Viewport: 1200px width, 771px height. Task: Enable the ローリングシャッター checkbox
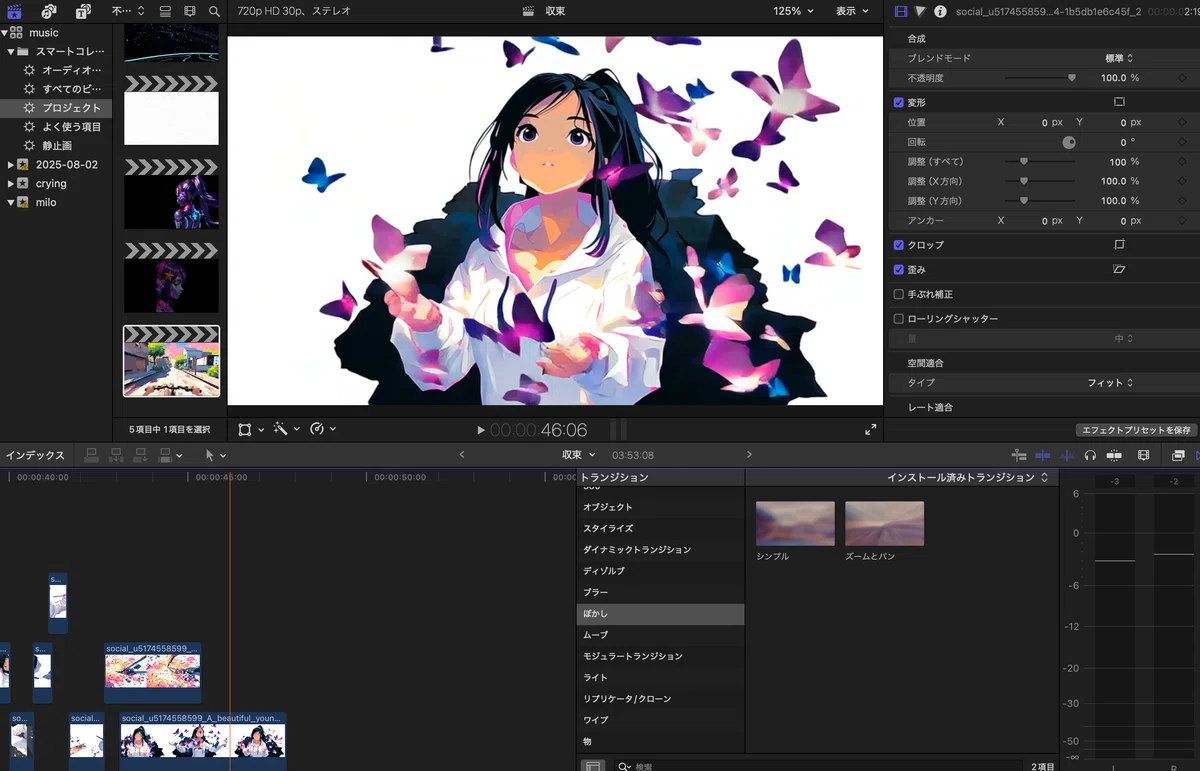[x=899, y=319]
